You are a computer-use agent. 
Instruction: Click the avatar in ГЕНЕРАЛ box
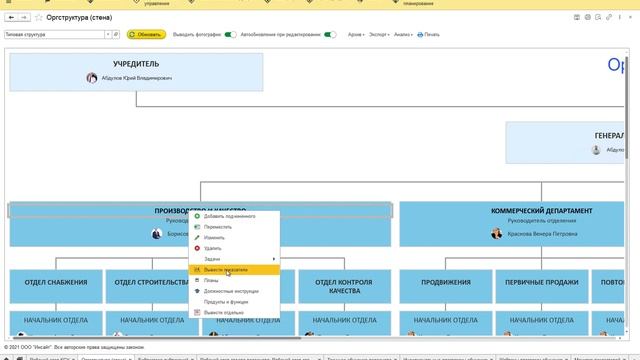596,150
